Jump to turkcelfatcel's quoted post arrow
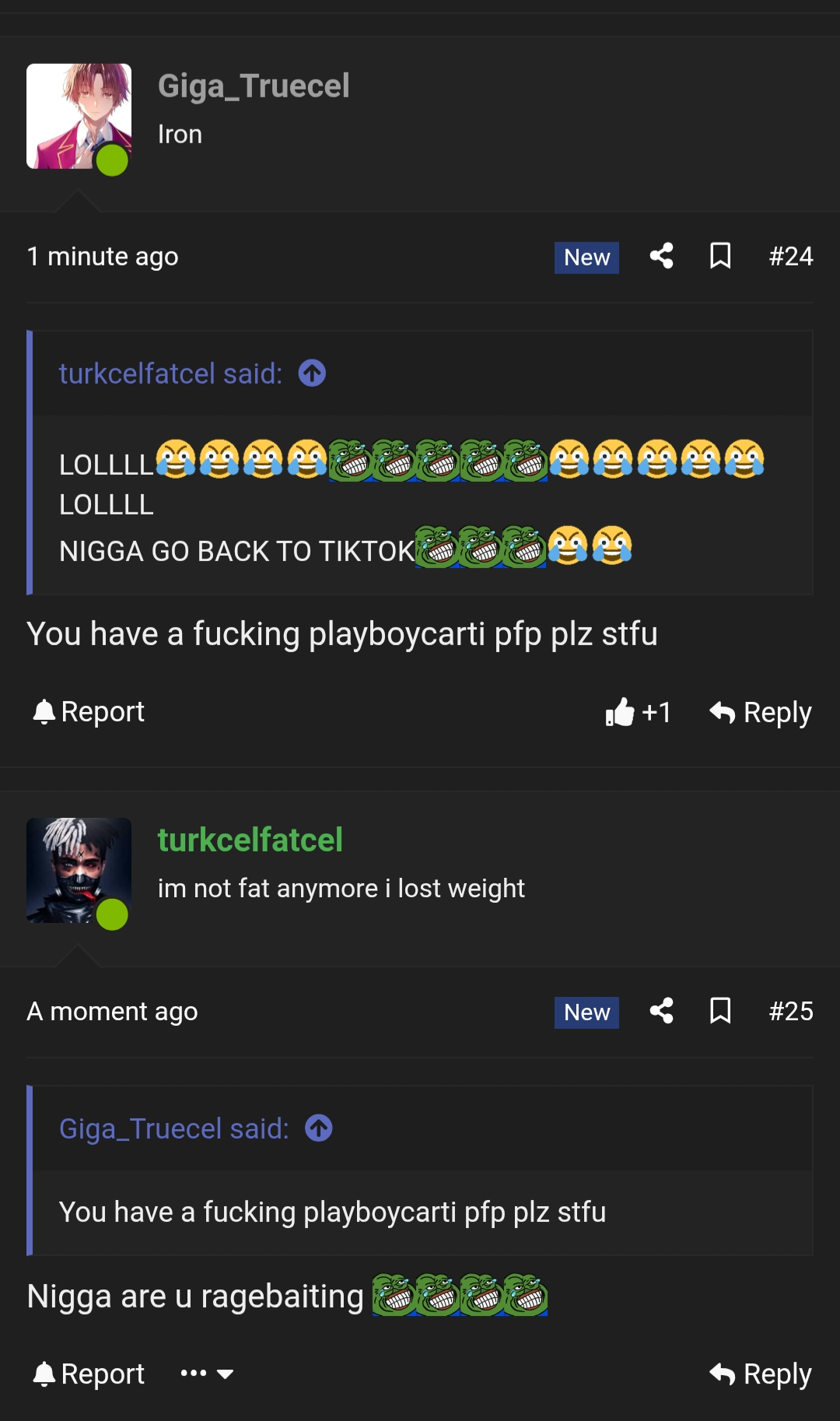840x1421 pixels. click(312, 374)
